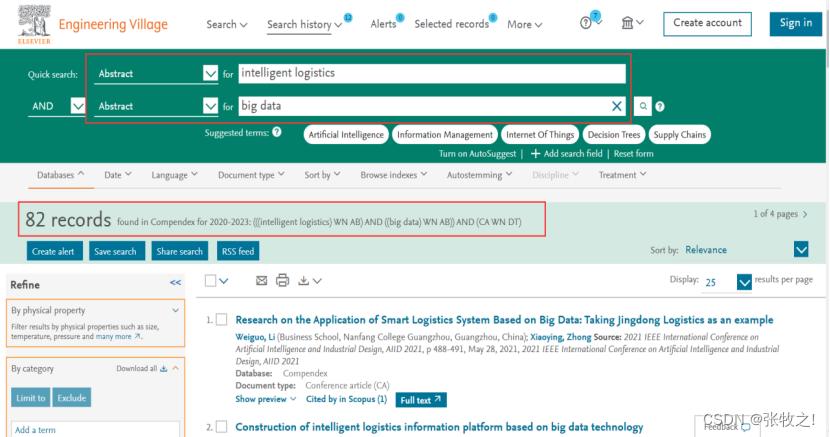Click Create alert button

point(53,251)
